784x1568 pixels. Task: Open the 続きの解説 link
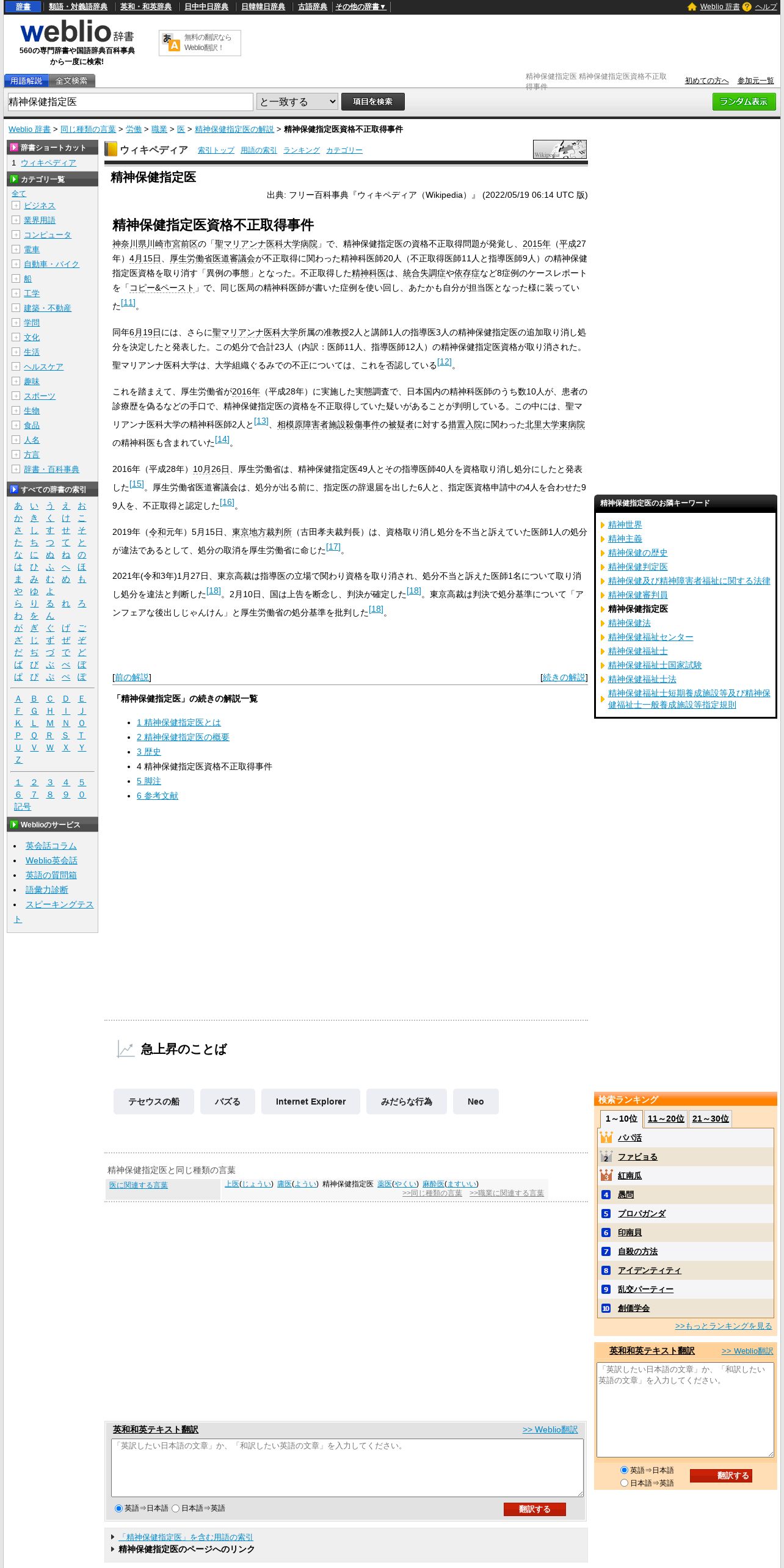click(564, 677)
